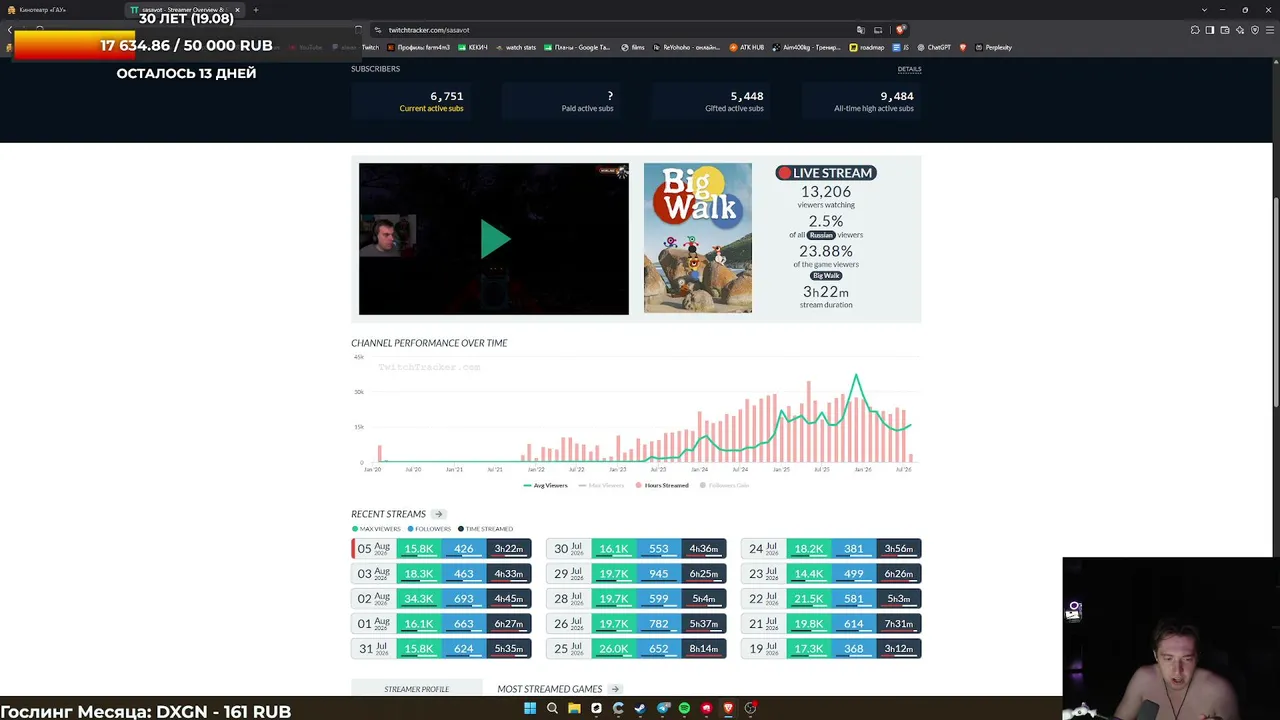
Task: Open the ChatGPT bookmark
Action: (934, 47)
